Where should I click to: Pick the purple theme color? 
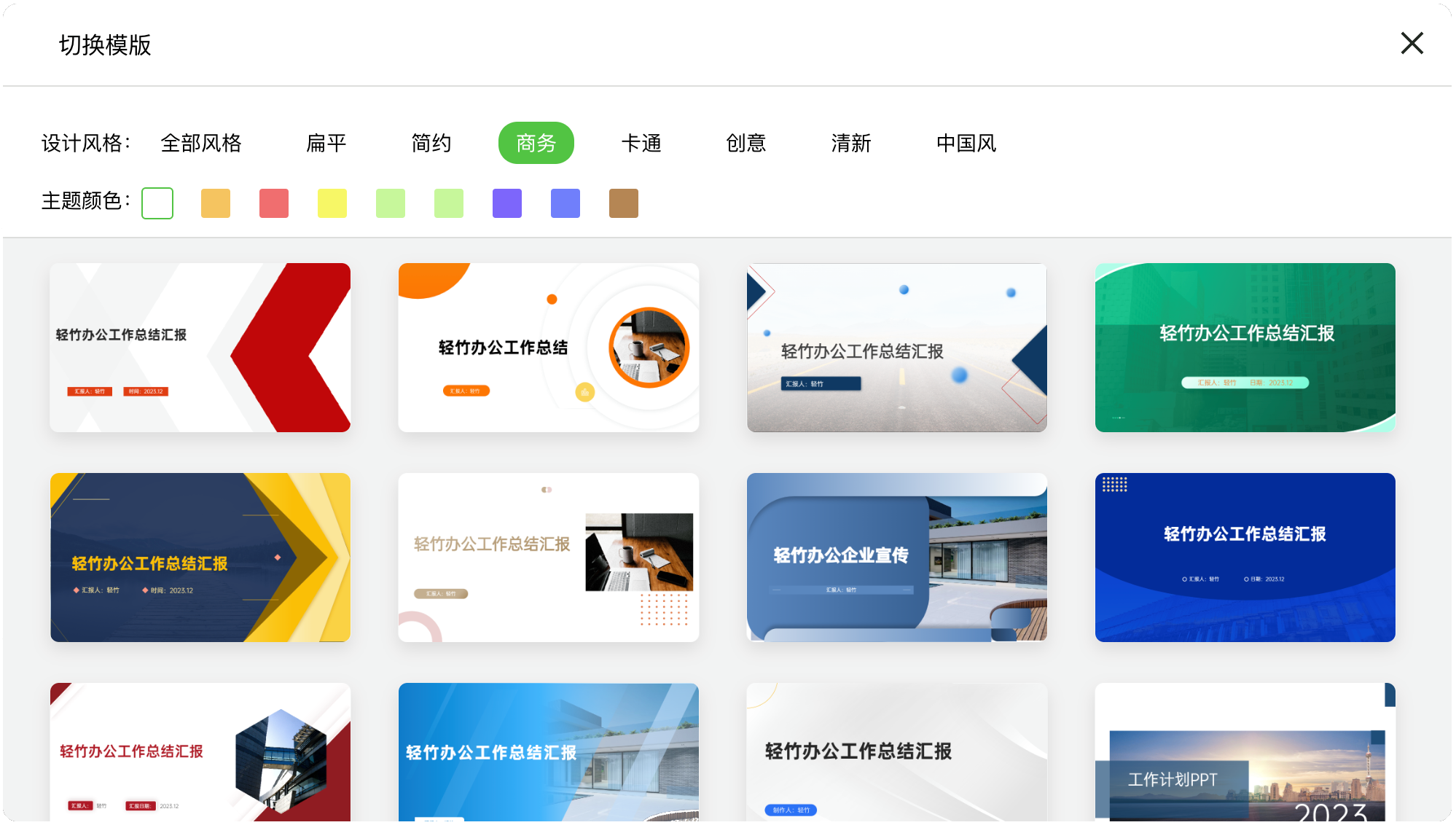[507, 203]
